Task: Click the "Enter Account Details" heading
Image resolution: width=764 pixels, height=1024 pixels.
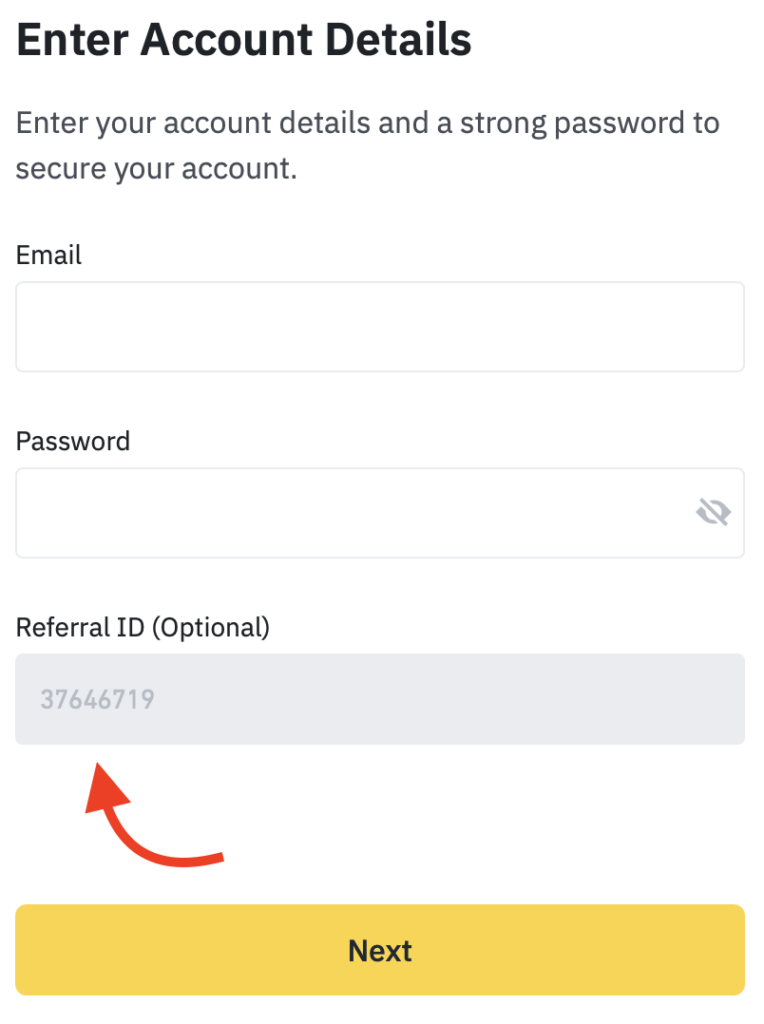Action: 244,40
